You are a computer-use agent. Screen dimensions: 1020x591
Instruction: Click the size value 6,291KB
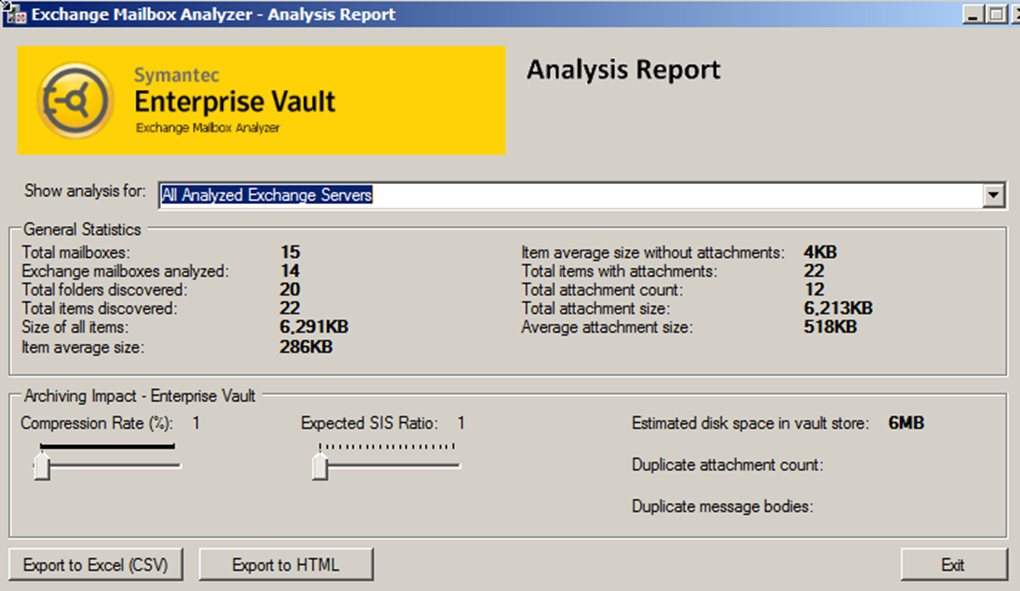314,327
